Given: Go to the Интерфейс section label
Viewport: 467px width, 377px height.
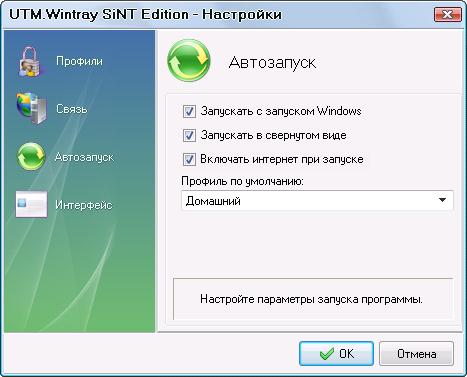Looking at the screenshot, I should (84, 205).
